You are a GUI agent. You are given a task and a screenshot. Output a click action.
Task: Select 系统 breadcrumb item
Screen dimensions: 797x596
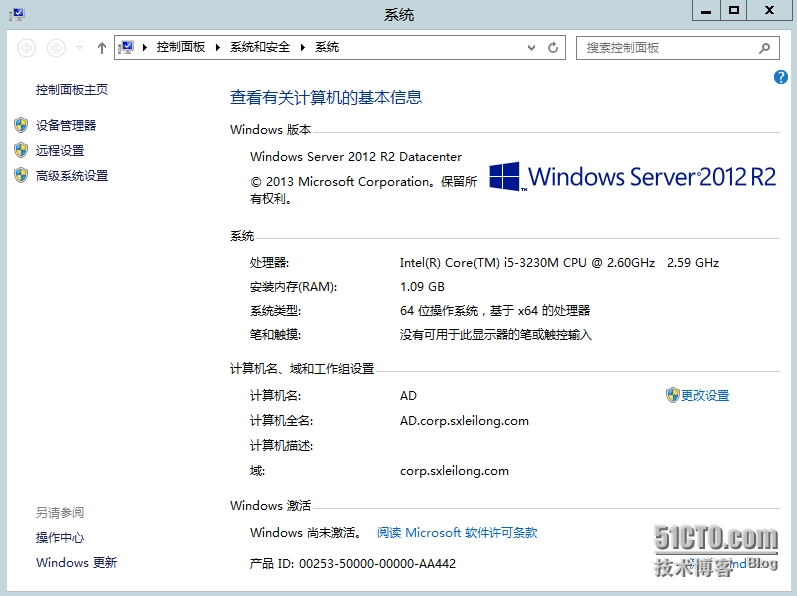[x=327, y=47]
